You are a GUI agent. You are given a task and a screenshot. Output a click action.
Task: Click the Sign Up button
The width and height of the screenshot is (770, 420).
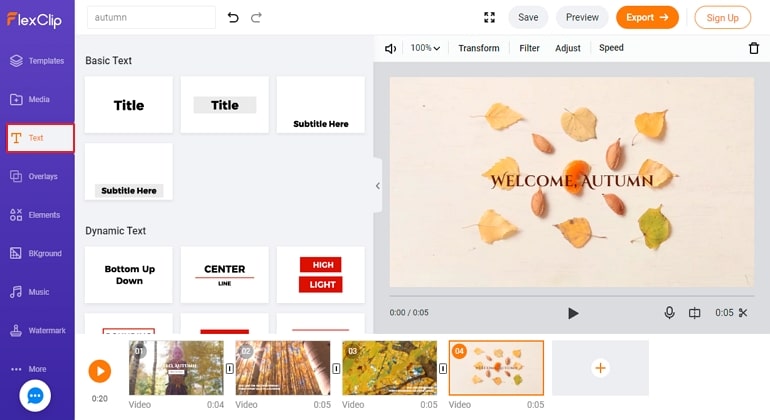[x=722, y=18]
